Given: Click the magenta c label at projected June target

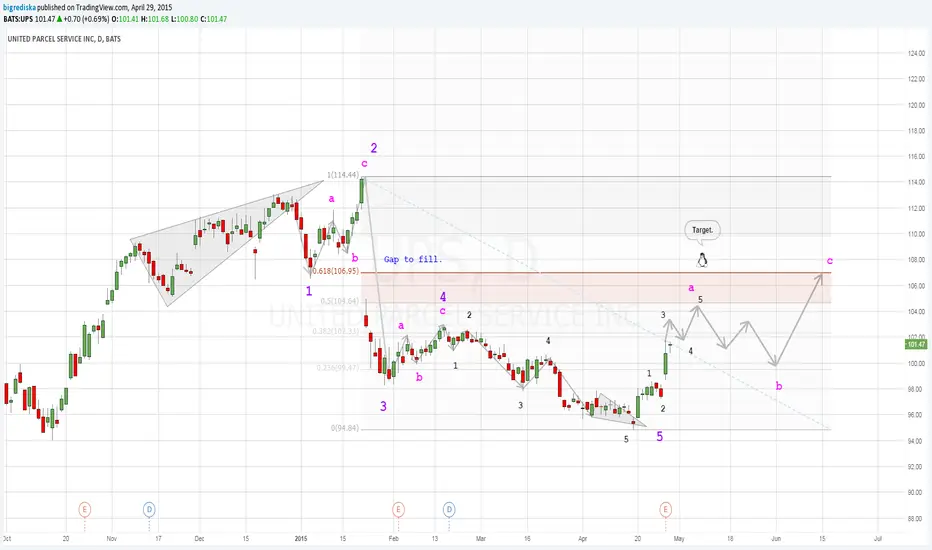Looking at the screenshot, I should (x=830, y=260).
